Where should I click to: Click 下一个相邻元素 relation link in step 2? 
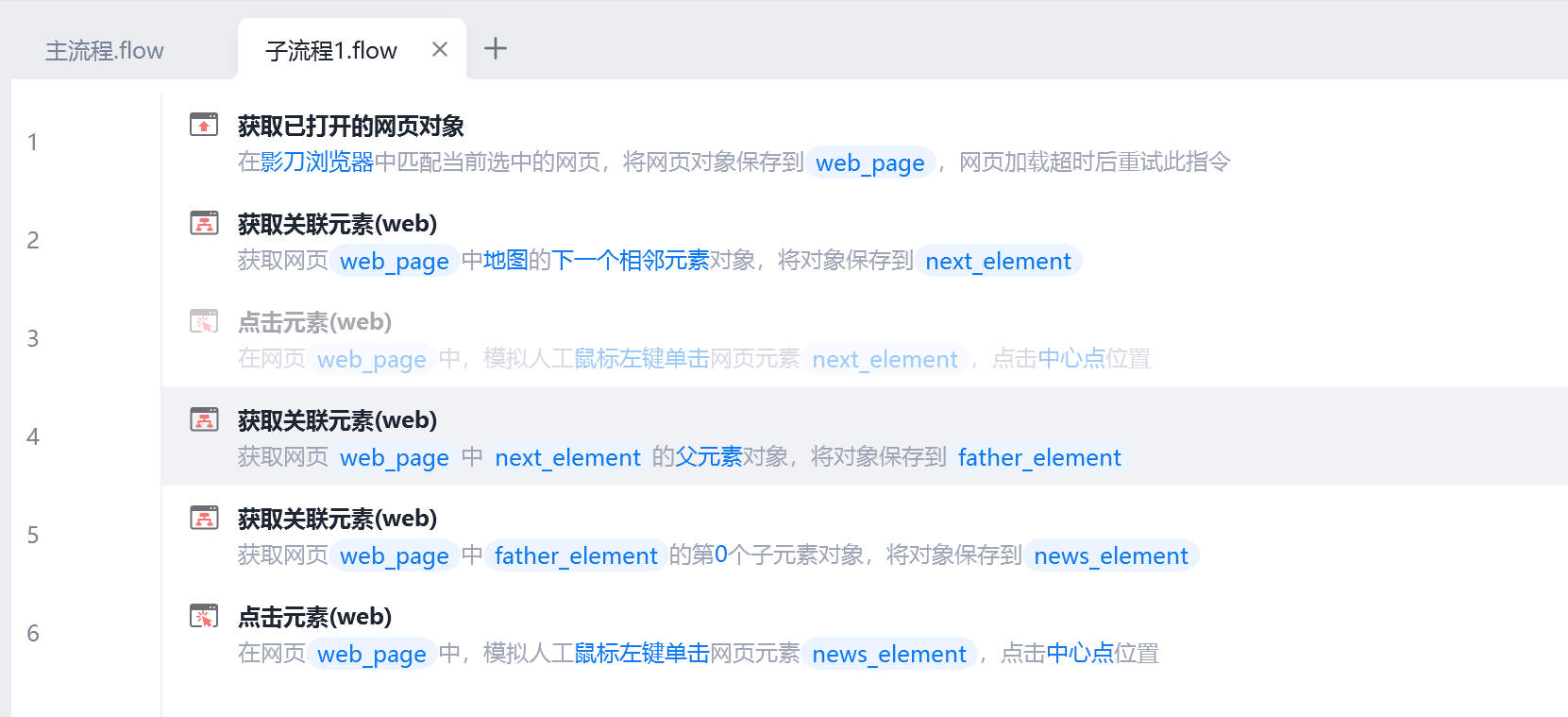(x=631, y=261)
